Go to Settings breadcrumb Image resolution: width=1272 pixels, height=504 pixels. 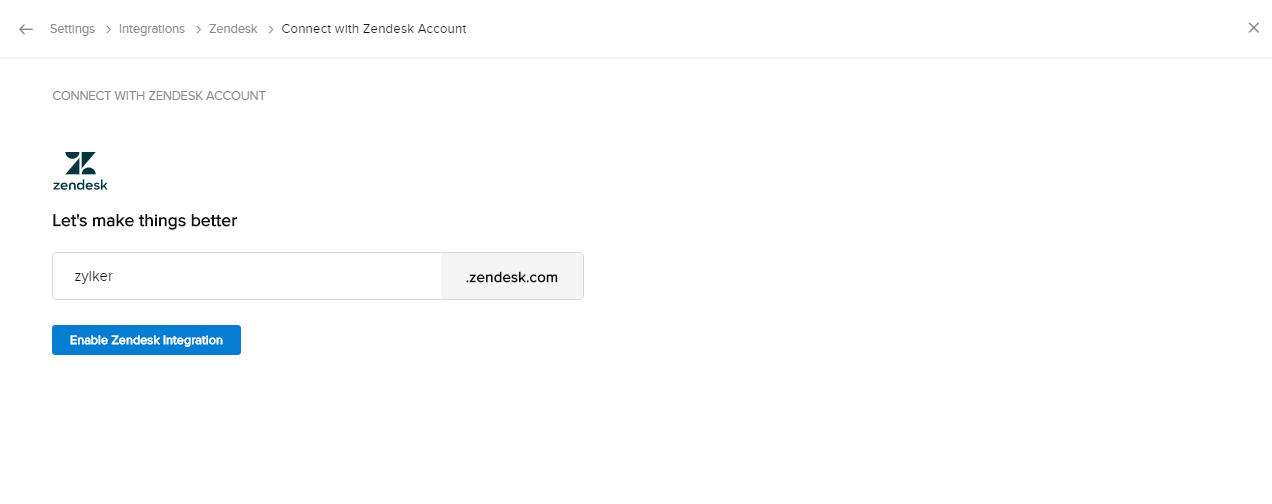coord(72,29)
